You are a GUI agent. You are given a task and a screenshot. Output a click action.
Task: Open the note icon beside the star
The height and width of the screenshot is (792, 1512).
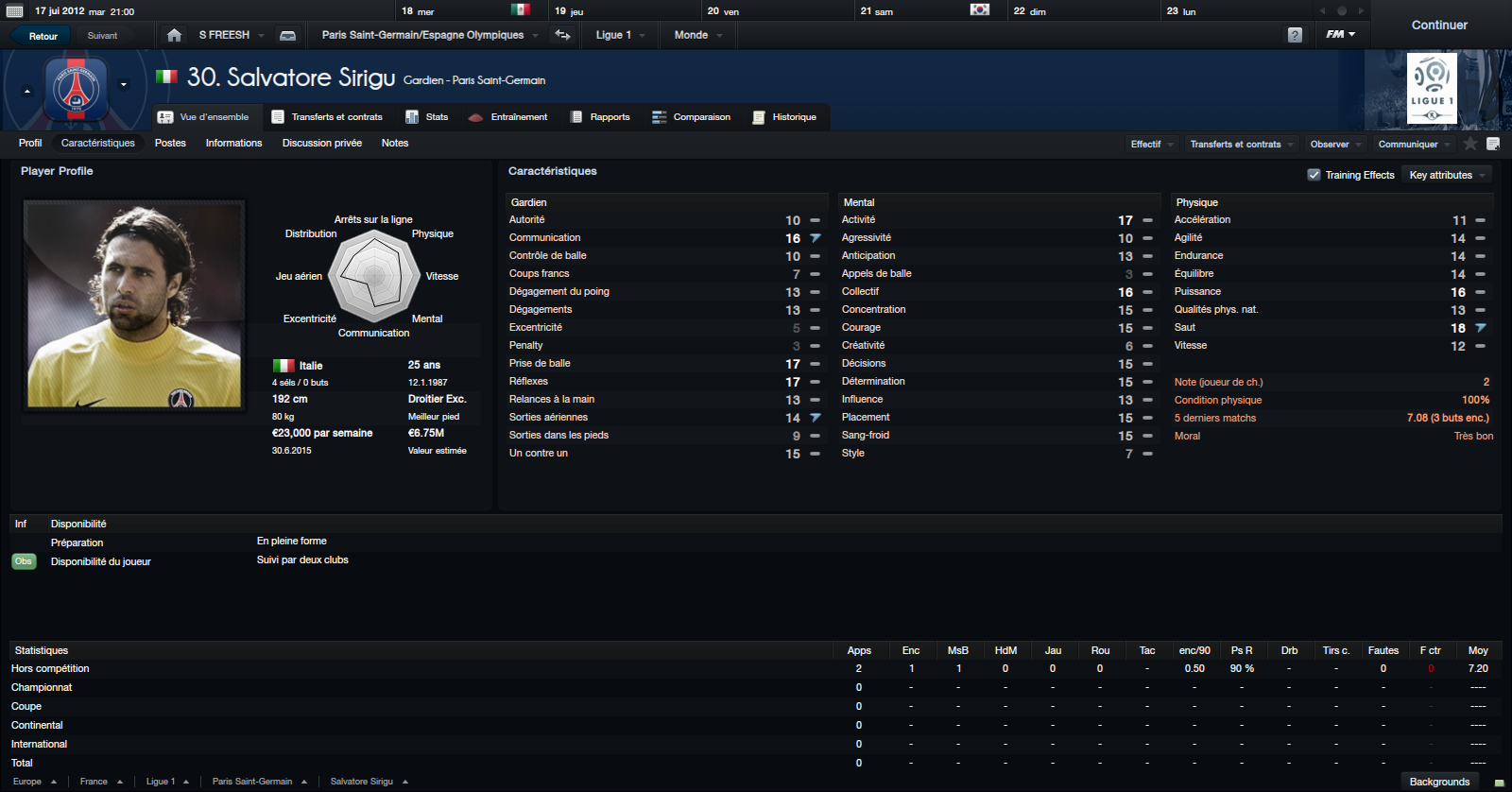point(1493,144)
